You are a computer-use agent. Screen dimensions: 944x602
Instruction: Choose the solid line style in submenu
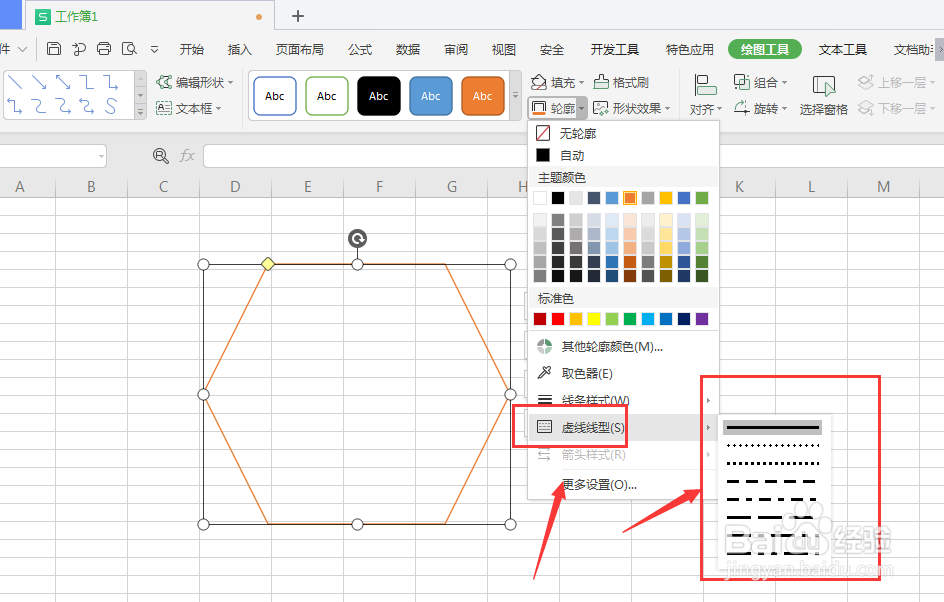point(771,426)
